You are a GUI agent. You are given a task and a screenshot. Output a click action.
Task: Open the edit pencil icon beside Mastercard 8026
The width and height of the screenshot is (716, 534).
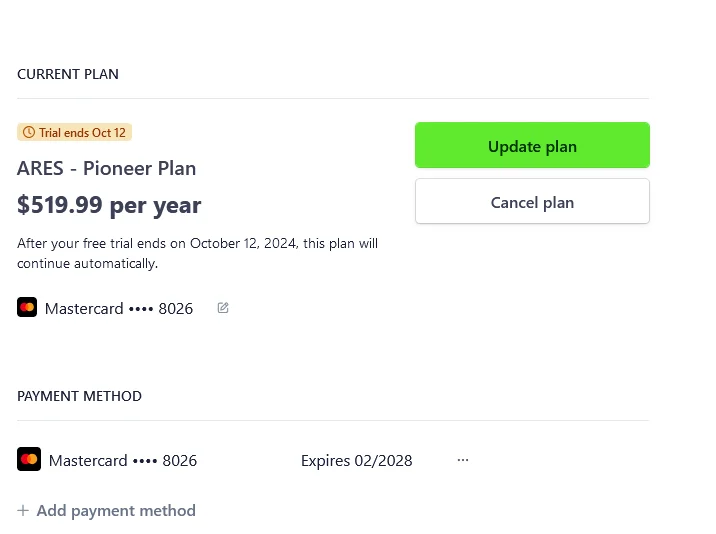[x=223, y=308]
